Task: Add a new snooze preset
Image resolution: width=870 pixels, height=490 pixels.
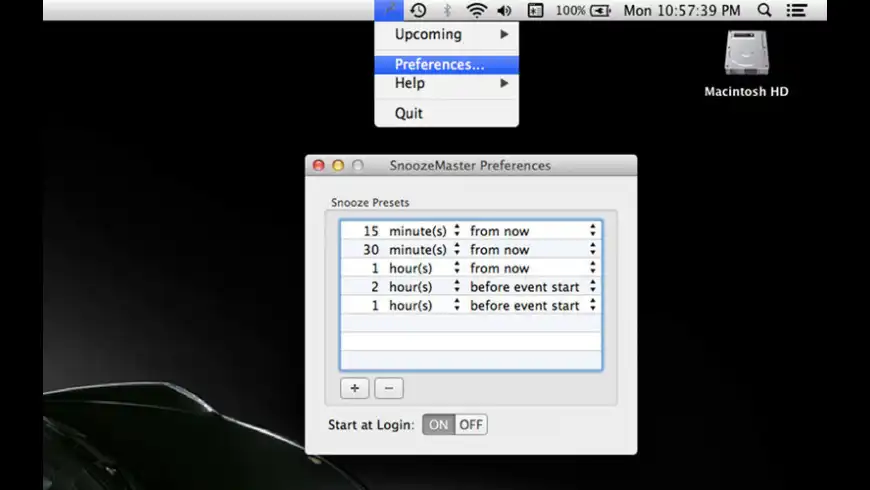Action: 355,388
